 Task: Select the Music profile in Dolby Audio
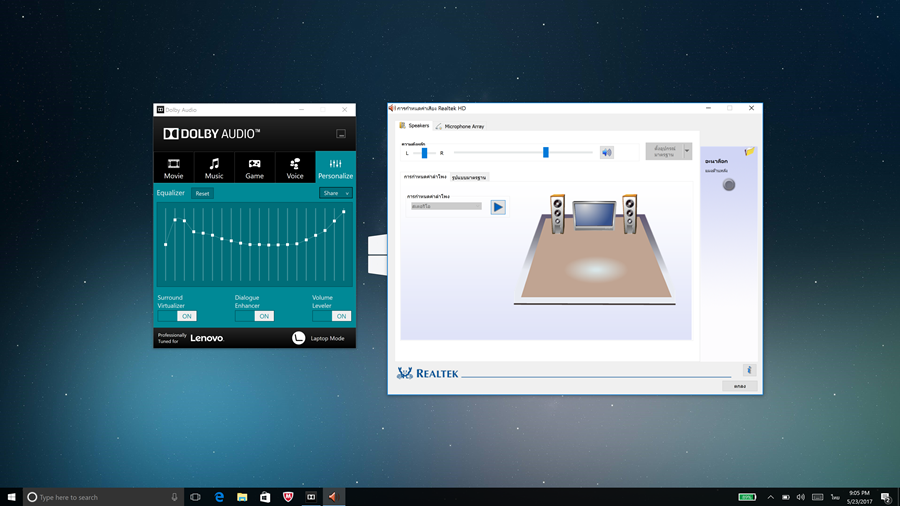(214, 168)
